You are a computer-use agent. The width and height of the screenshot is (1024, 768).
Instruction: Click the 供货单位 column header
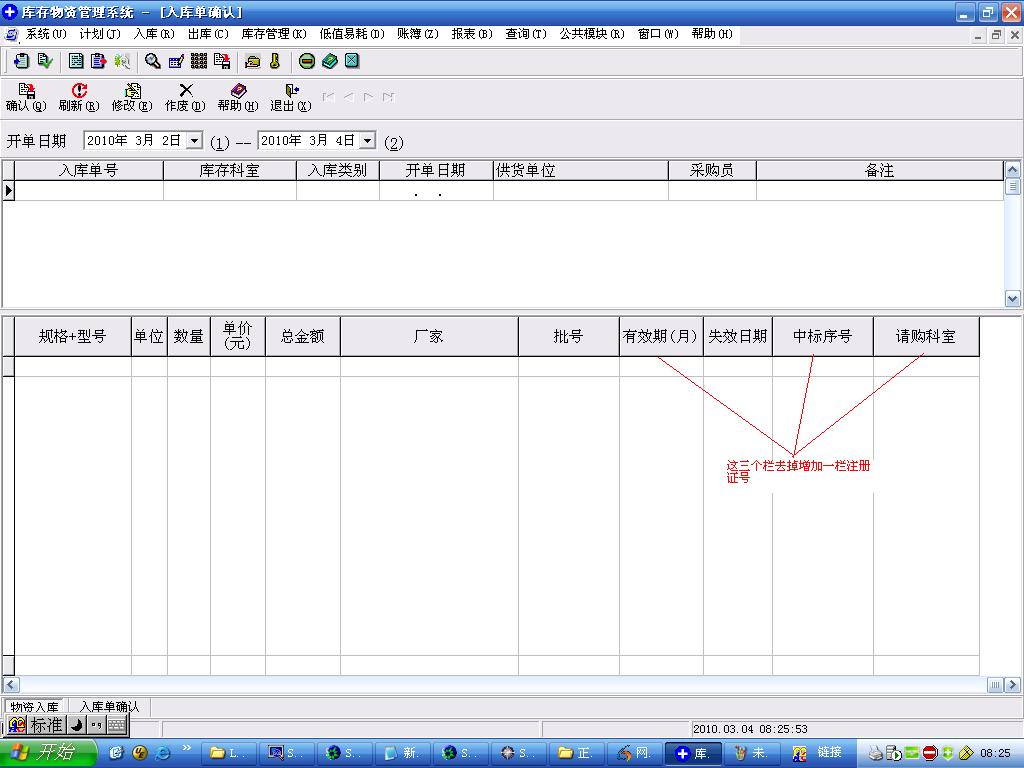(581, 170)
